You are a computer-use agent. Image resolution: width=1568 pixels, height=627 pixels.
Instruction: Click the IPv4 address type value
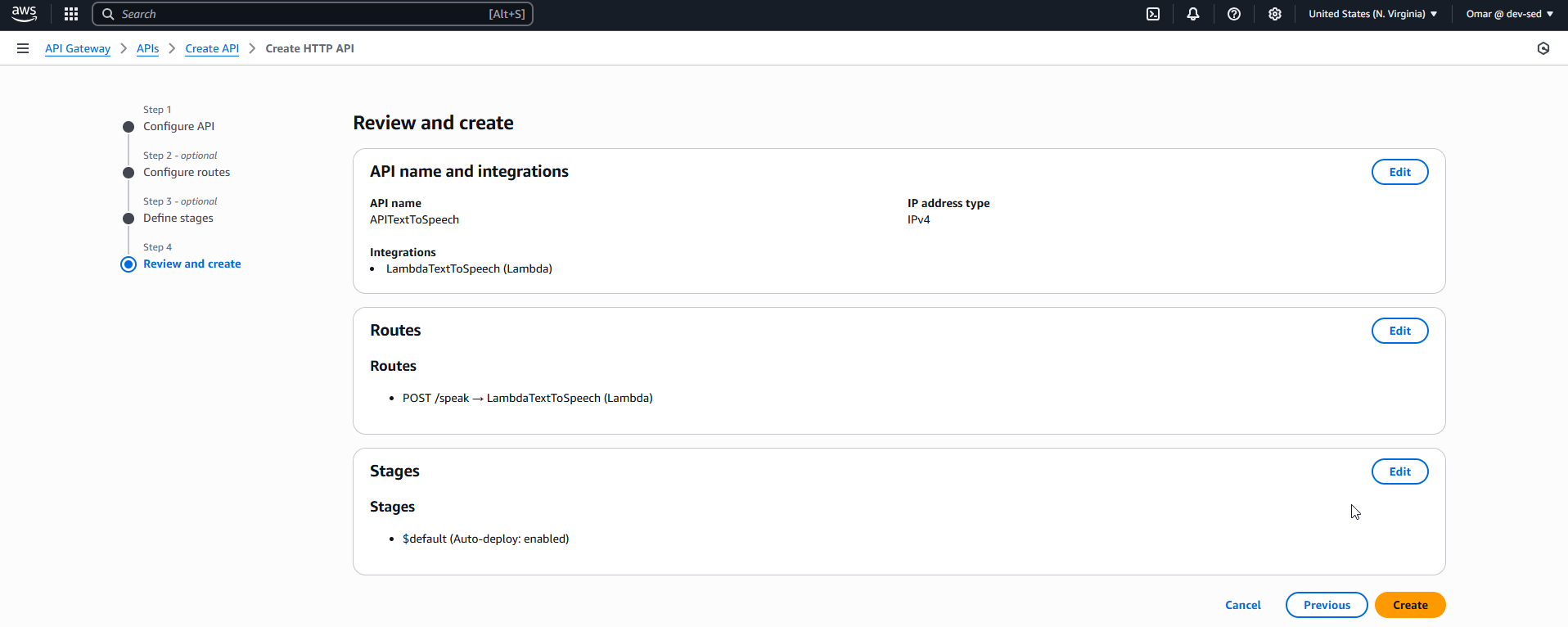(x=918, y=219)
